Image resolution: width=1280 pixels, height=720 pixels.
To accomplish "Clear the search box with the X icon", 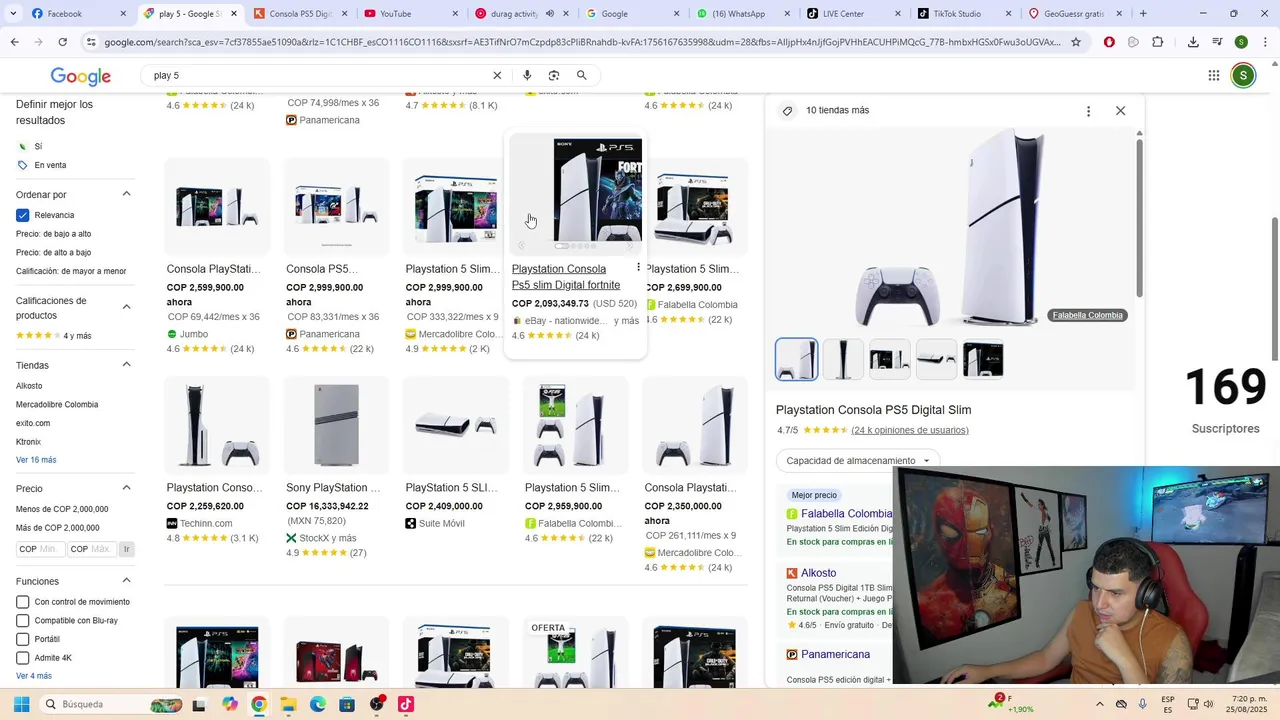I will [x=497, y=75].
